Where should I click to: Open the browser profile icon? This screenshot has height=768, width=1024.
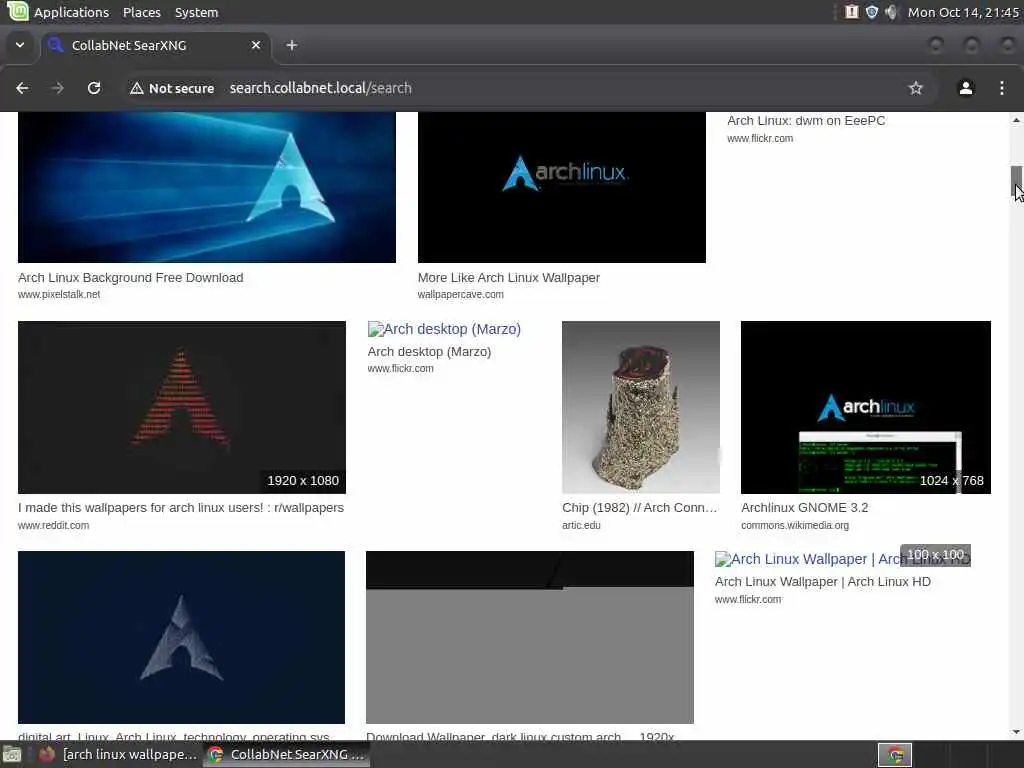pos(966,88)
